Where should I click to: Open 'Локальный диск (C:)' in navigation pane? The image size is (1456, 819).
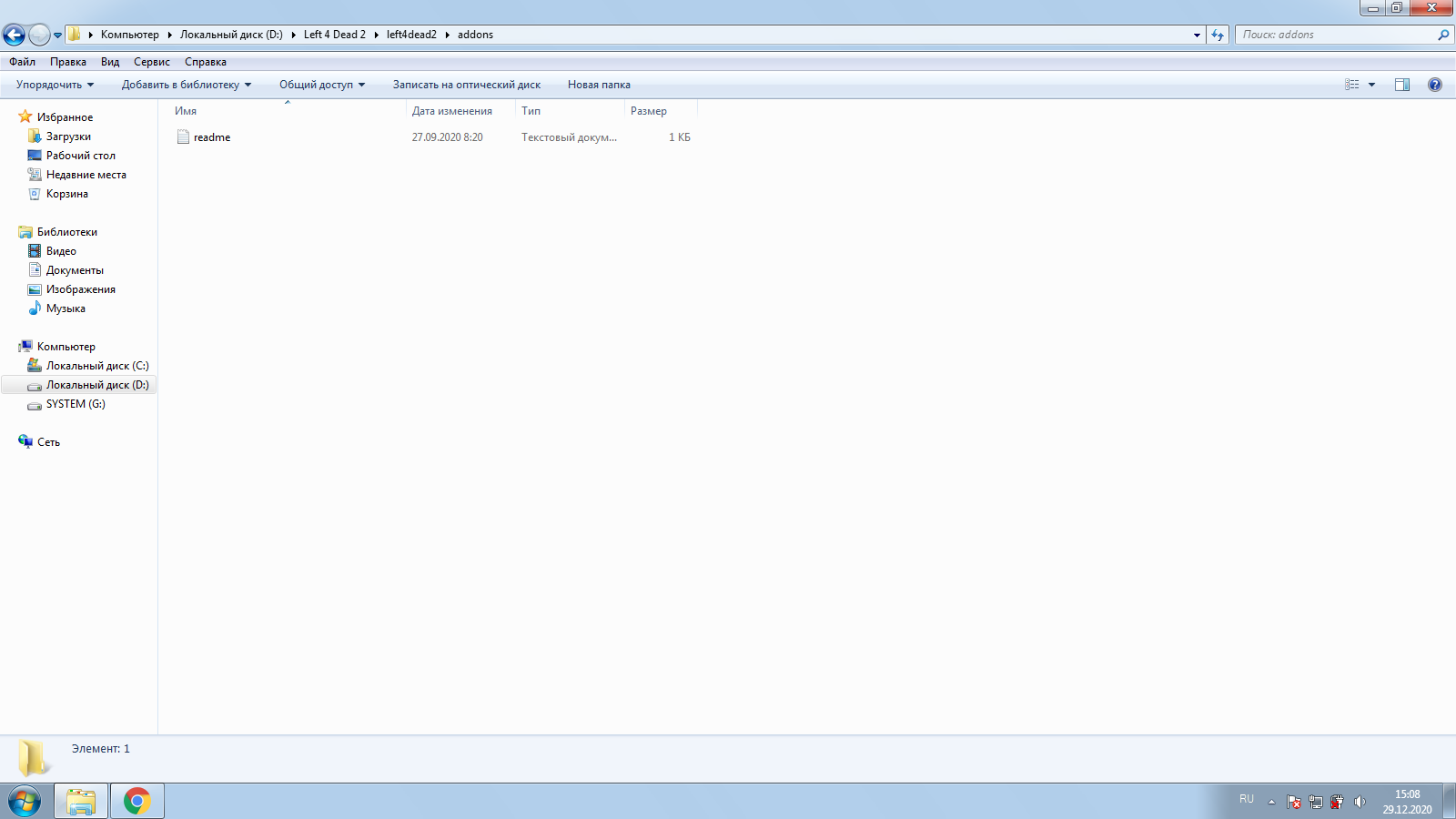click(97, 366)
